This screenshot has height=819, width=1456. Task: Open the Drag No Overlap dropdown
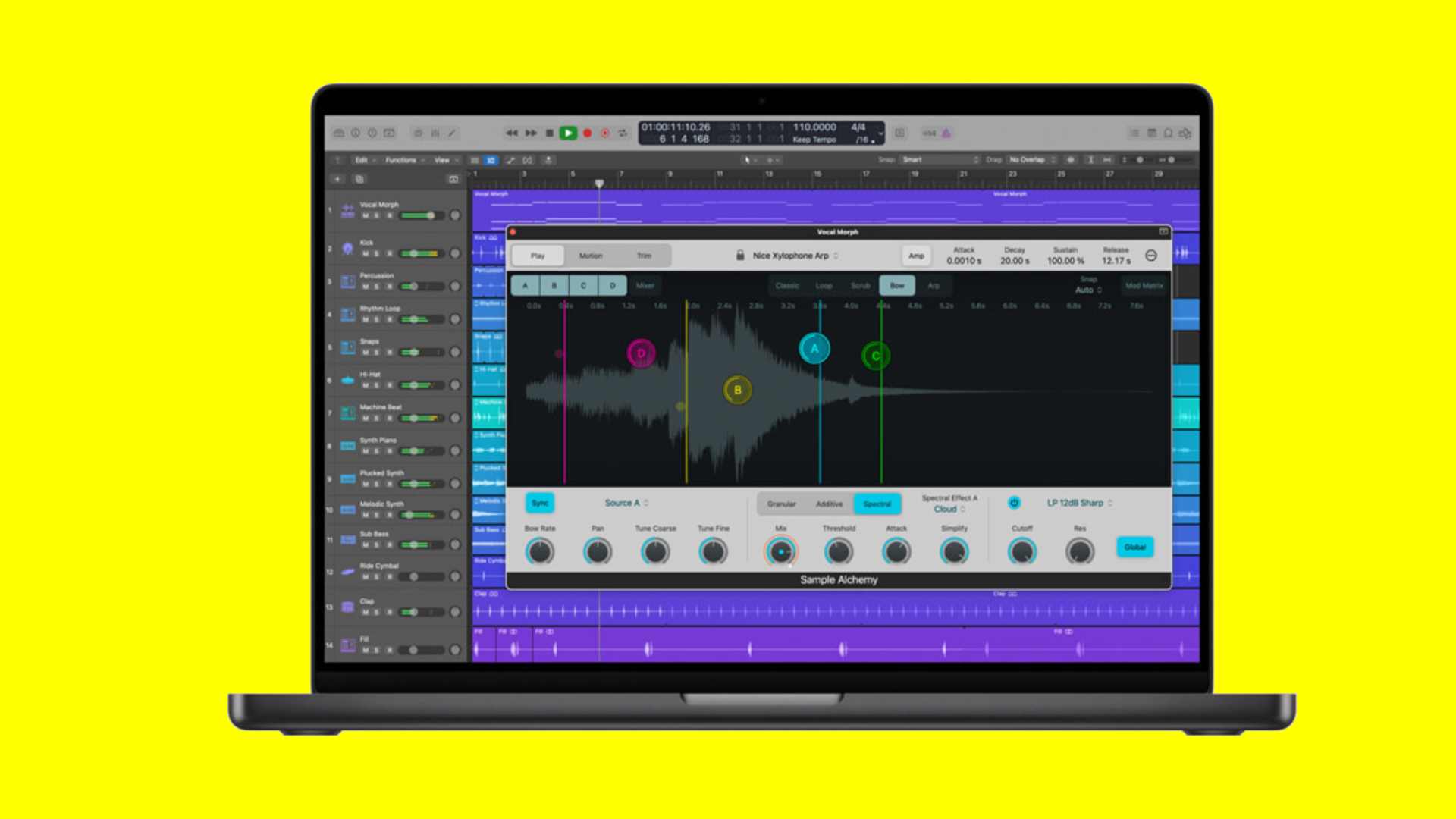[1031, 160]
